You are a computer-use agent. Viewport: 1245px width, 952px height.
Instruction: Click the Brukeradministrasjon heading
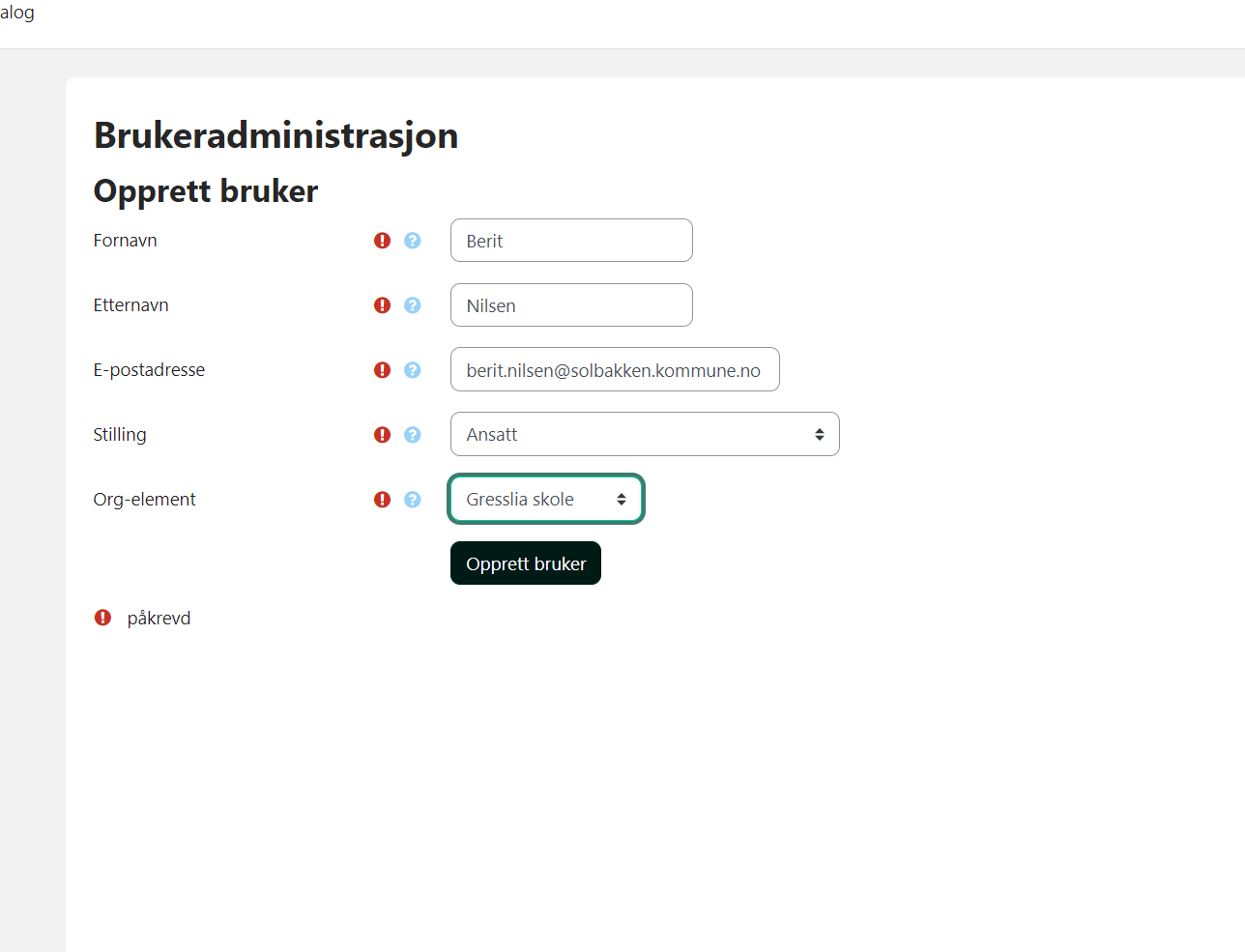click(x=276, y=135)
